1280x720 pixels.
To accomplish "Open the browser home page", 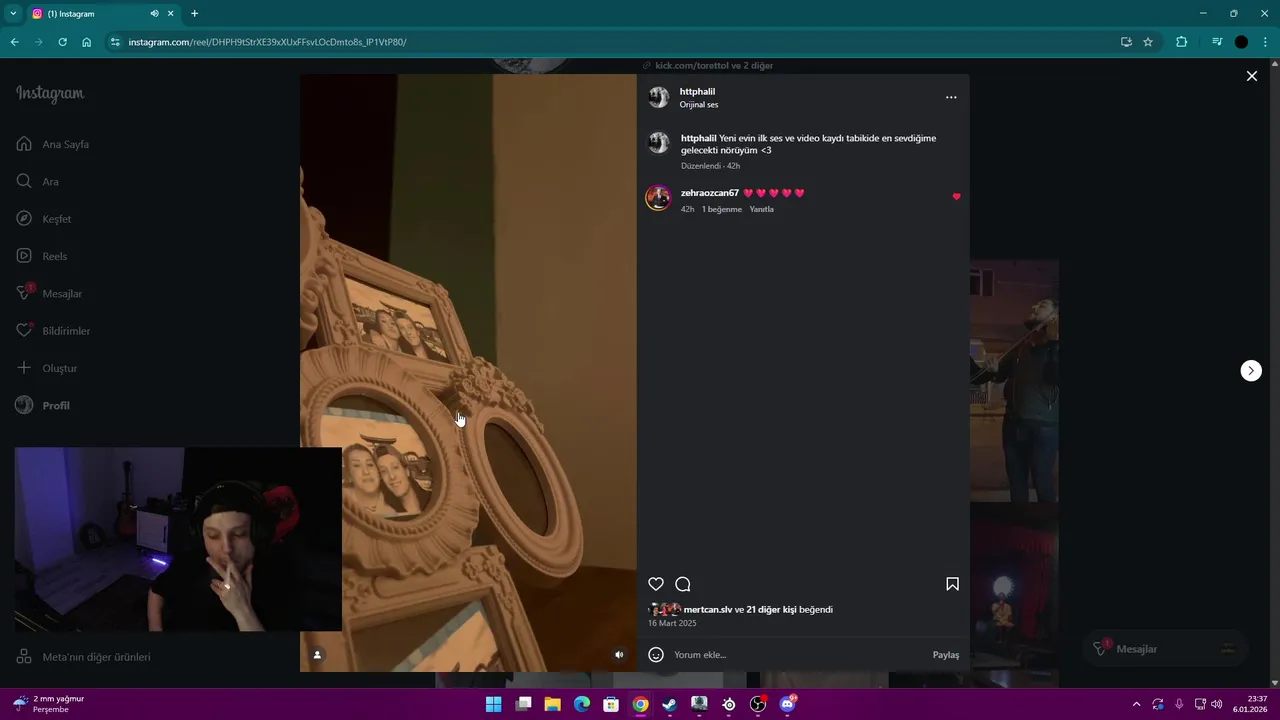I will coord(87,42).
